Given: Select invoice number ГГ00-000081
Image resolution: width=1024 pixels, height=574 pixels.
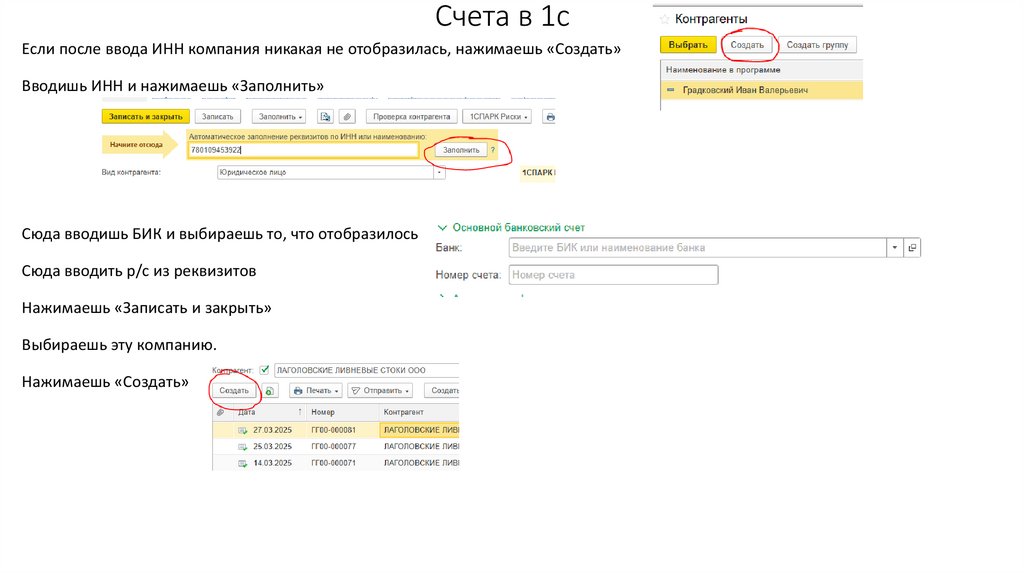Looking at the screenshot, I should [x=333, y=430].
